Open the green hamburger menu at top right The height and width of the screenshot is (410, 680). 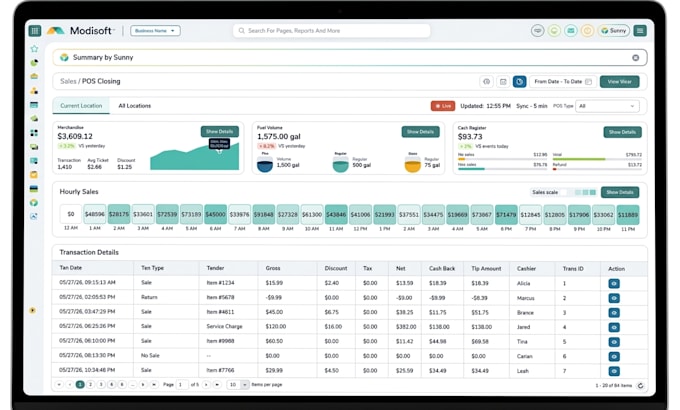coord(640,31)
